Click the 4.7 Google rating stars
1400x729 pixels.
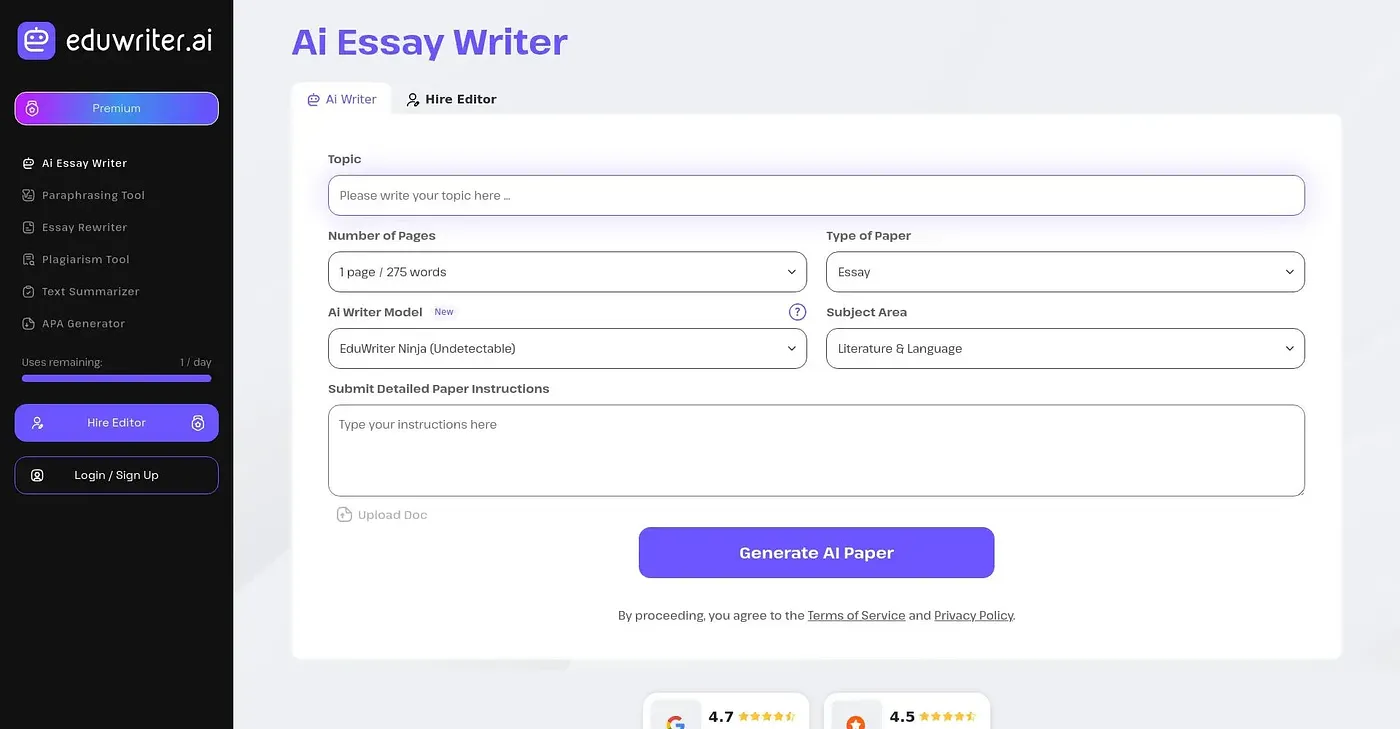[x=767, y=716]
